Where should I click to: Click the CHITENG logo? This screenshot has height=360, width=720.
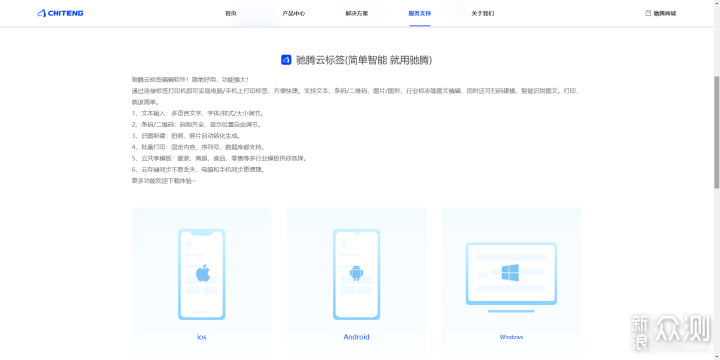[60, 13]
